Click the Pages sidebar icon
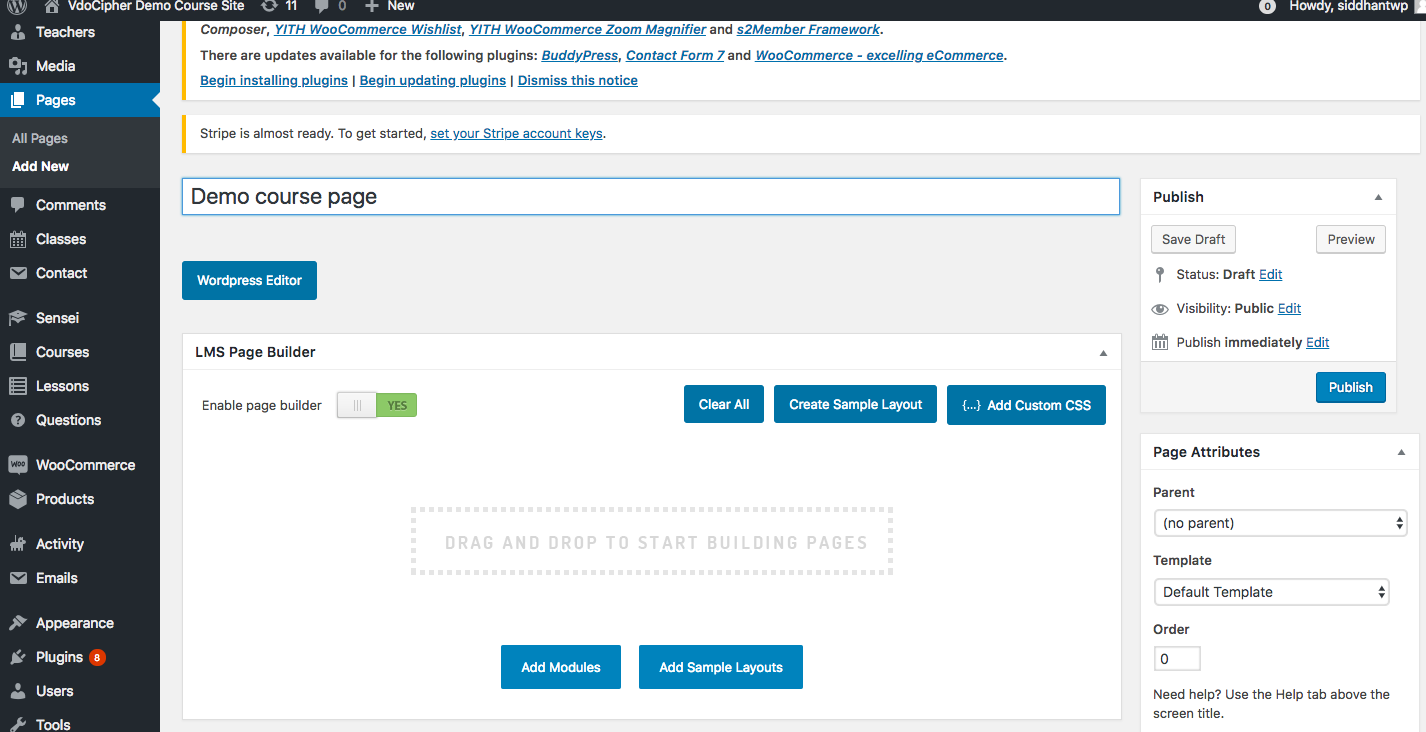 (17, 100)
